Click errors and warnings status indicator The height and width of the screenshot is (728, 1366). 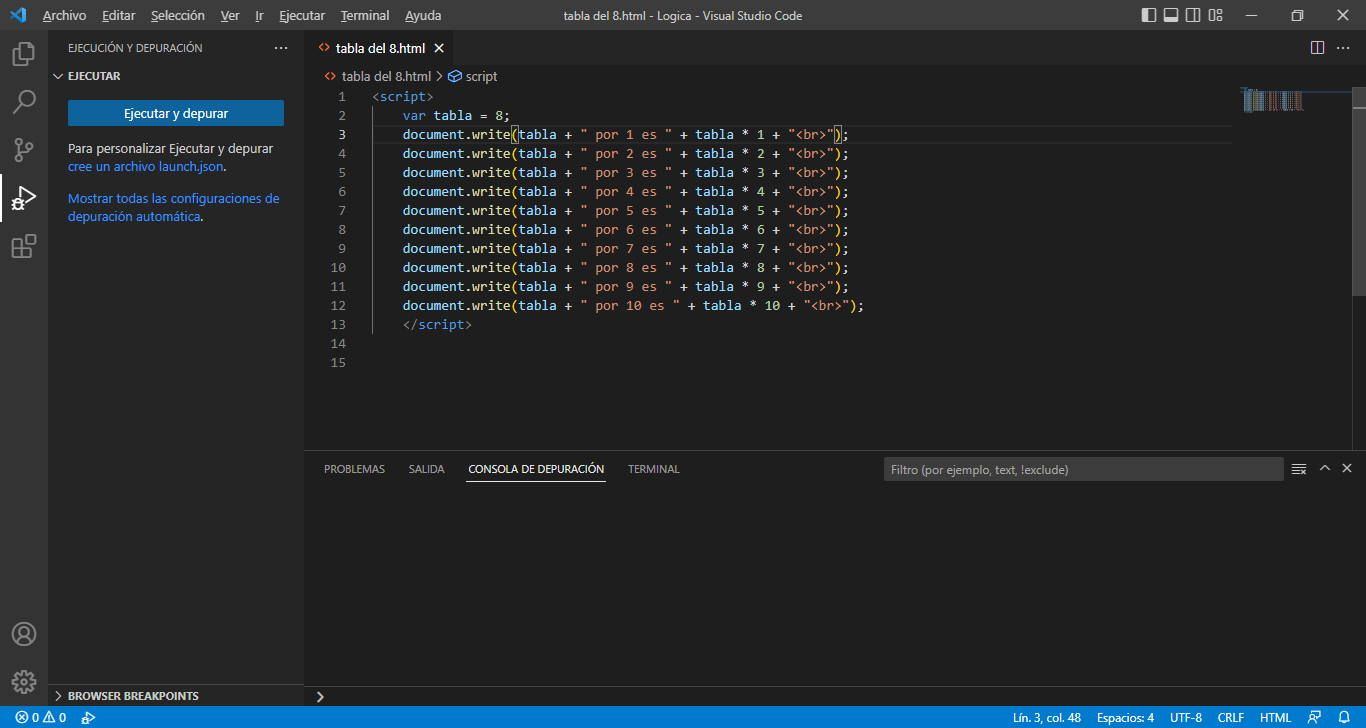coord(40,718)
